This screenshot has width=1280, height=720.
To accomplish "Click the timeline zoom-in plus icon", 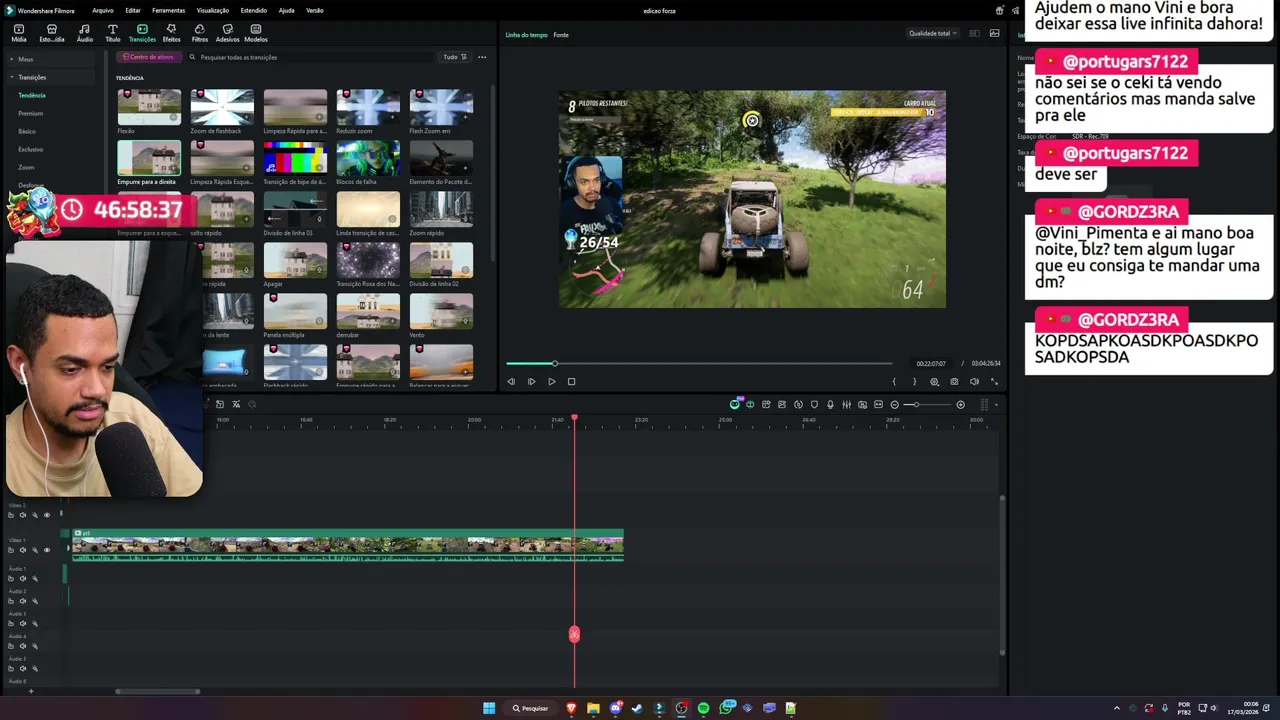I will pos(960,404).
